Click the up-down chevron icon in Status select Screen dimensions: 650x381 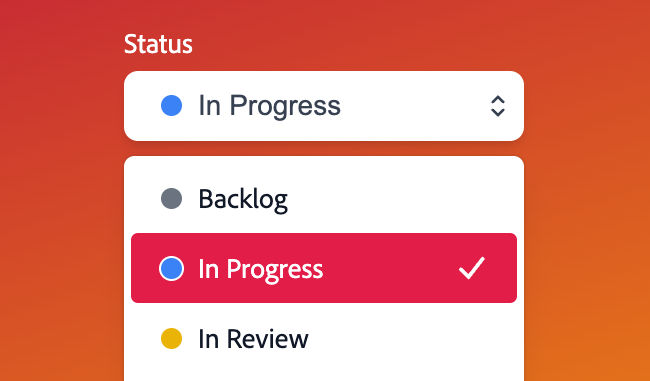497,106
